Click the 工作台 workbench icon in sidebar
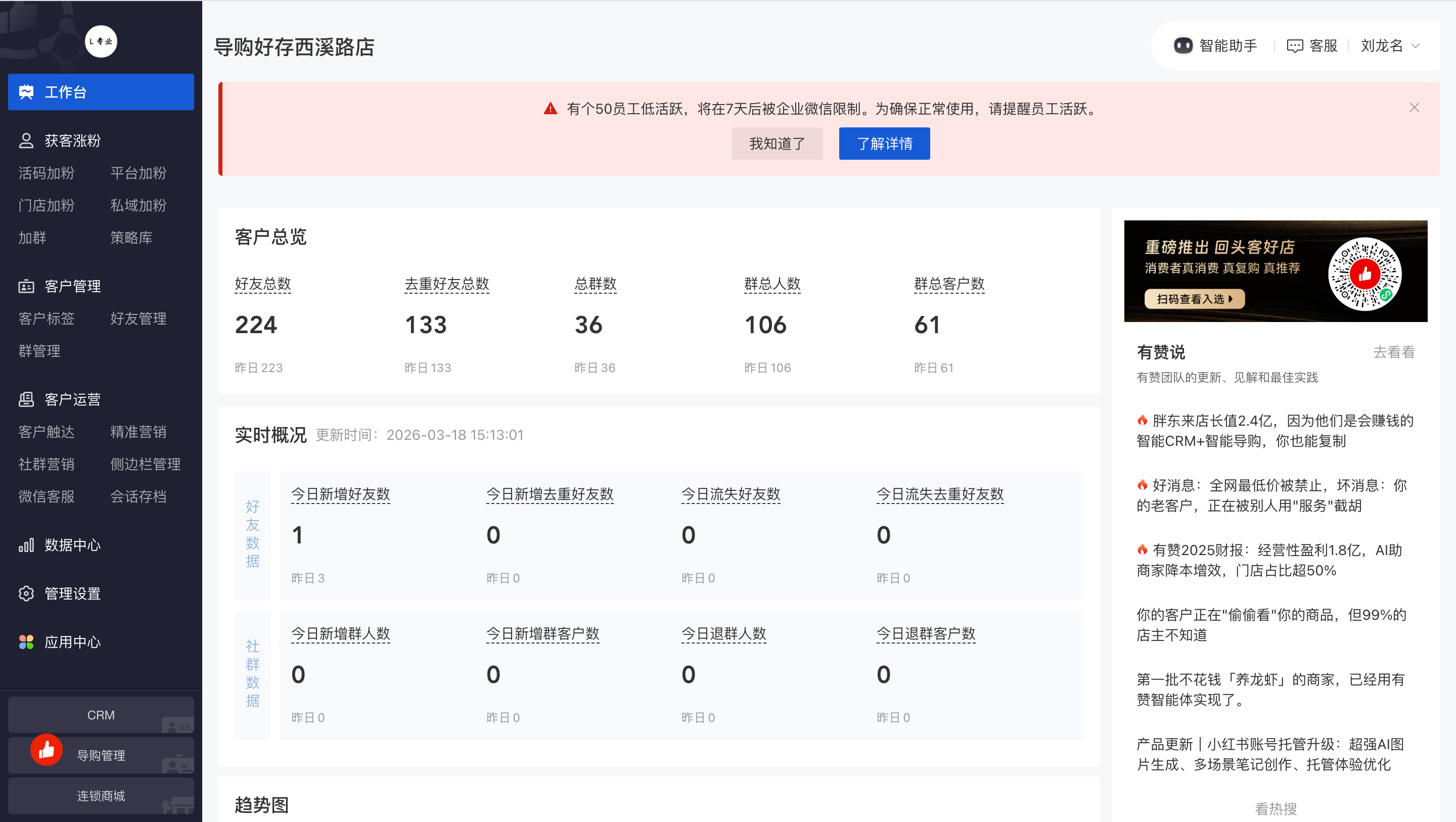1456x822 pixels. click(26, 92)
